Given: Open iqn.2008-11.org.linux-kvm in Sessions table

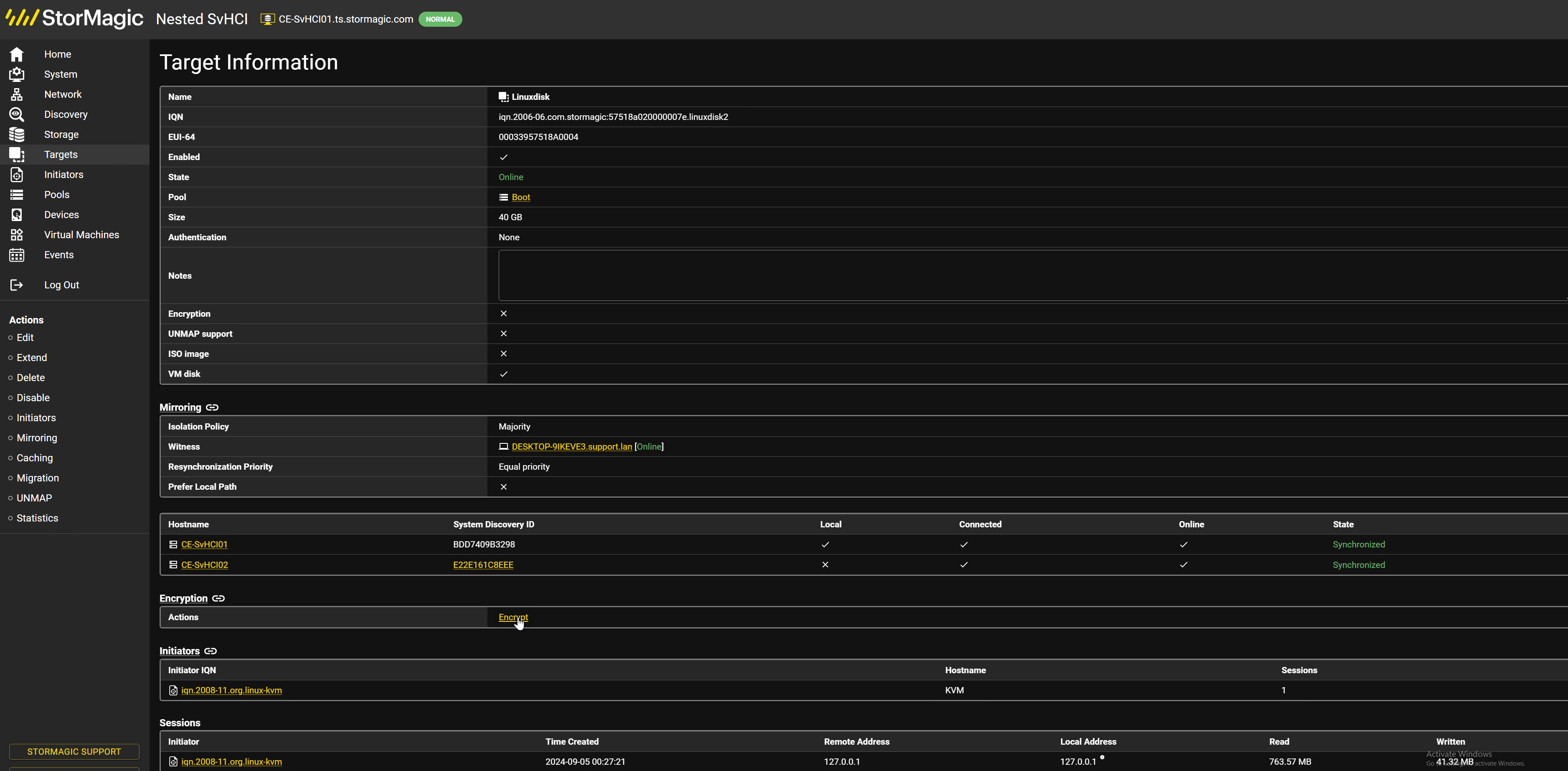Looking at the screenshot, I should pos(231,762).
